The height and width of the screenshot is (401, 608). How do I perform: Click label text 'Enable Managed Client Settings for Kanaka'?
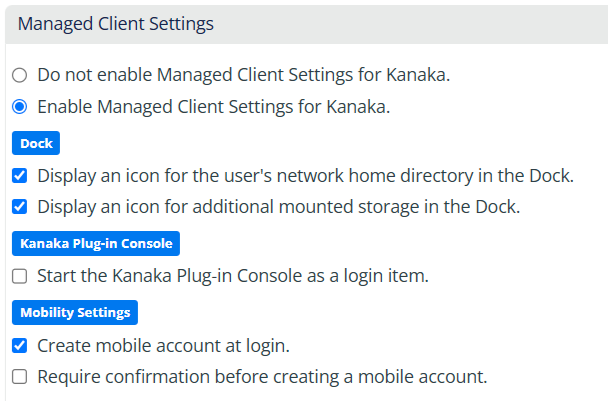pyautogui.click(x=213, y=106)
